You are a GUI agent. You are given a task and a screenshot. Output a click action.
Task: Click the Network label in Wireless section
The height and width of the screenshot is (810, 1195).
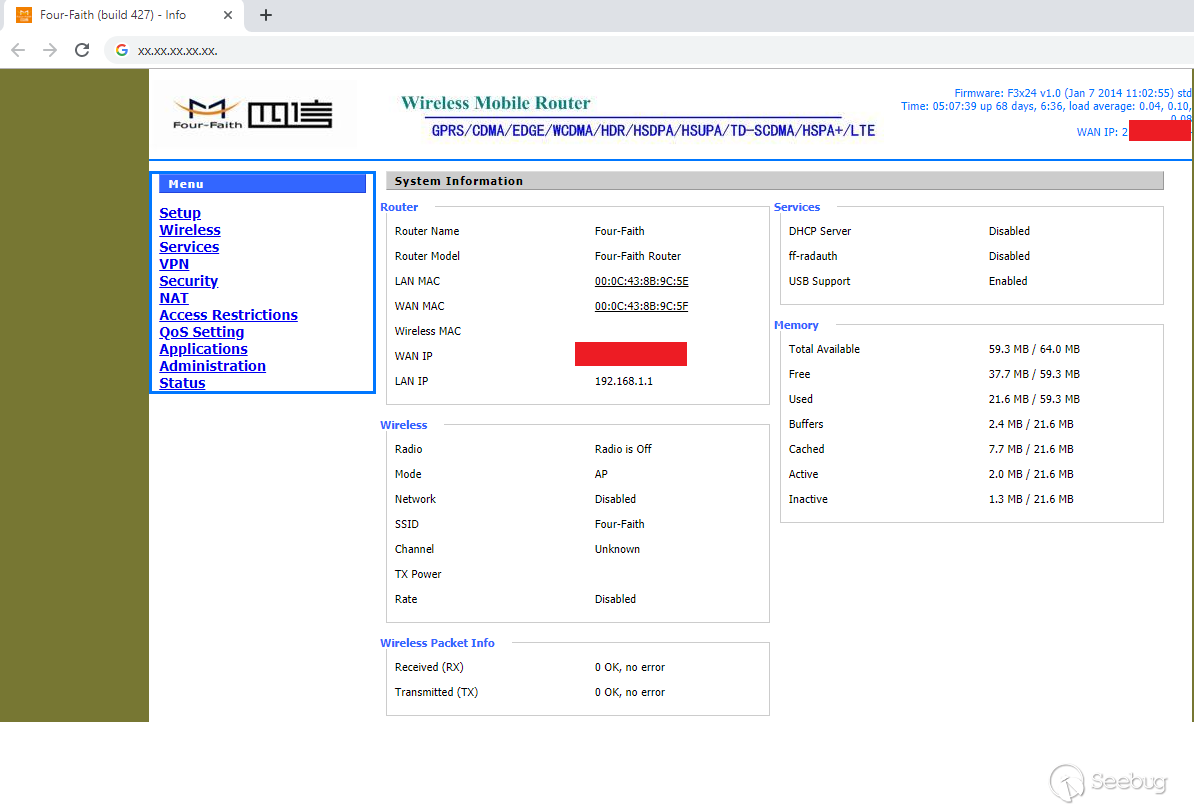click(x=415, y=499)
